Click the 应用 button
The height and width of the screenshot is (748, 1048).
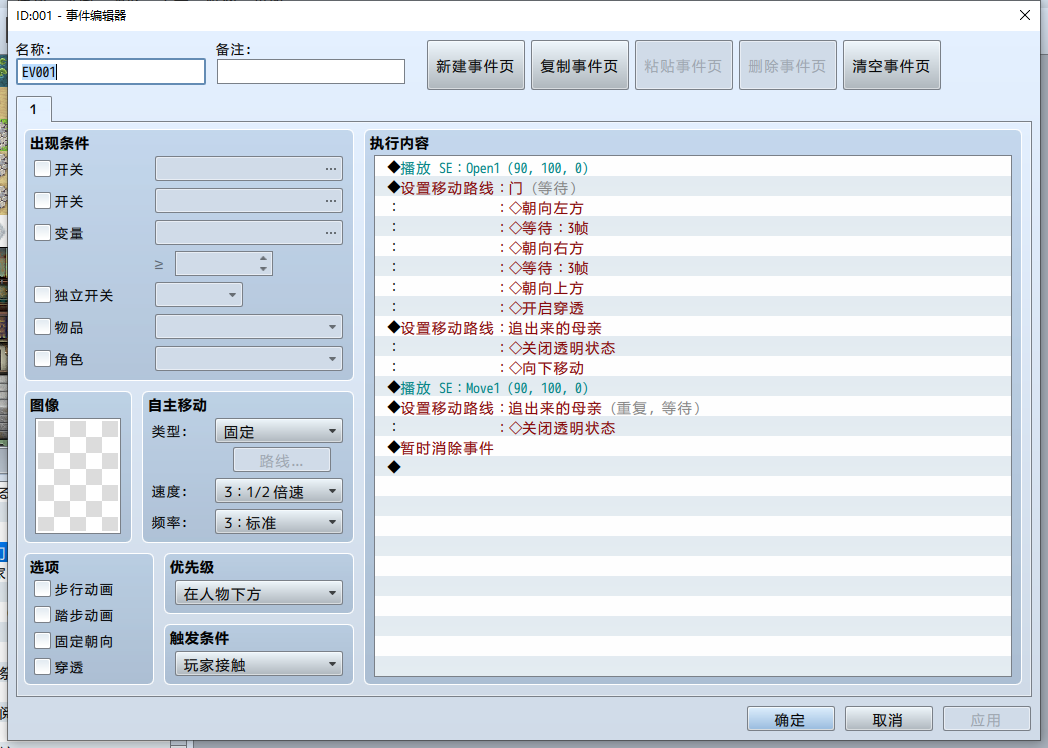[x=986, y=719]
